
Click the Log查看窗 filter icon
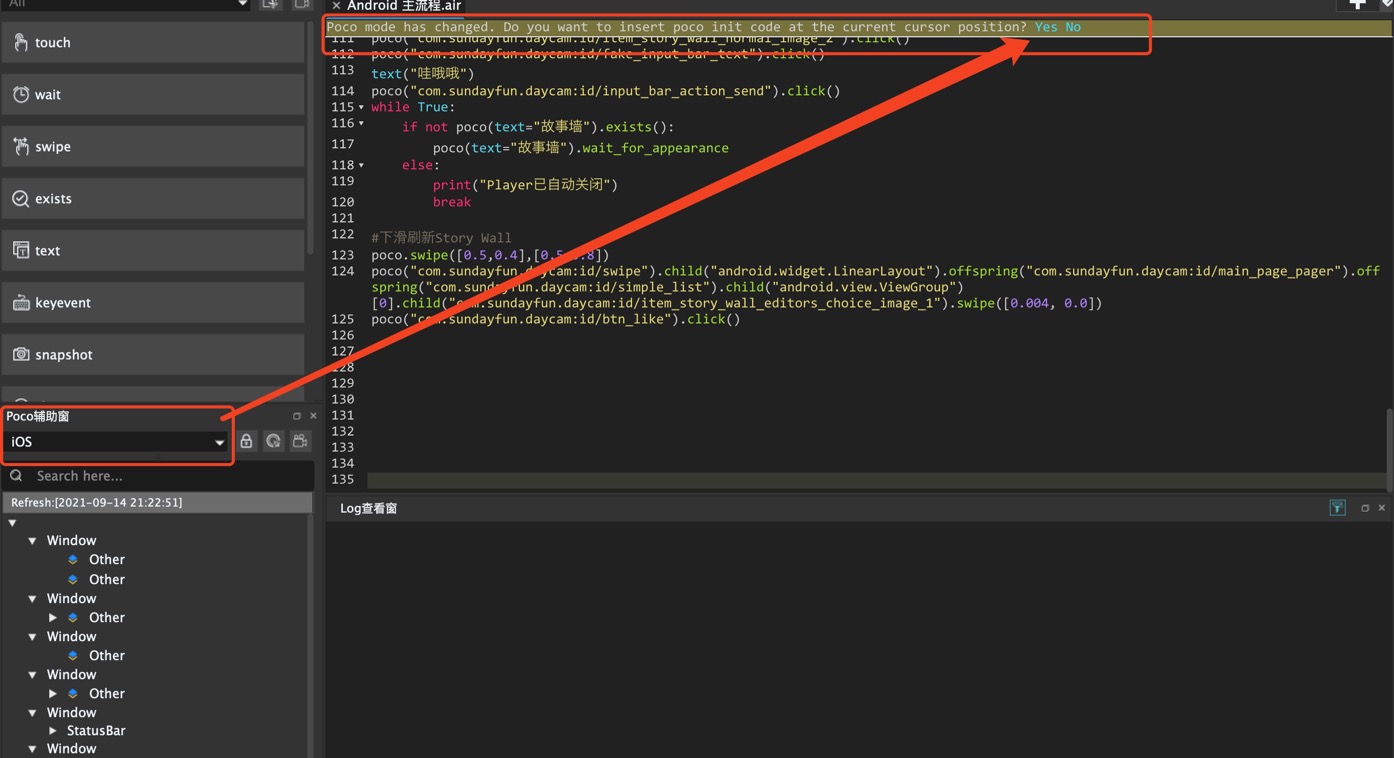pyautogui.click(x=1337, y=508)
